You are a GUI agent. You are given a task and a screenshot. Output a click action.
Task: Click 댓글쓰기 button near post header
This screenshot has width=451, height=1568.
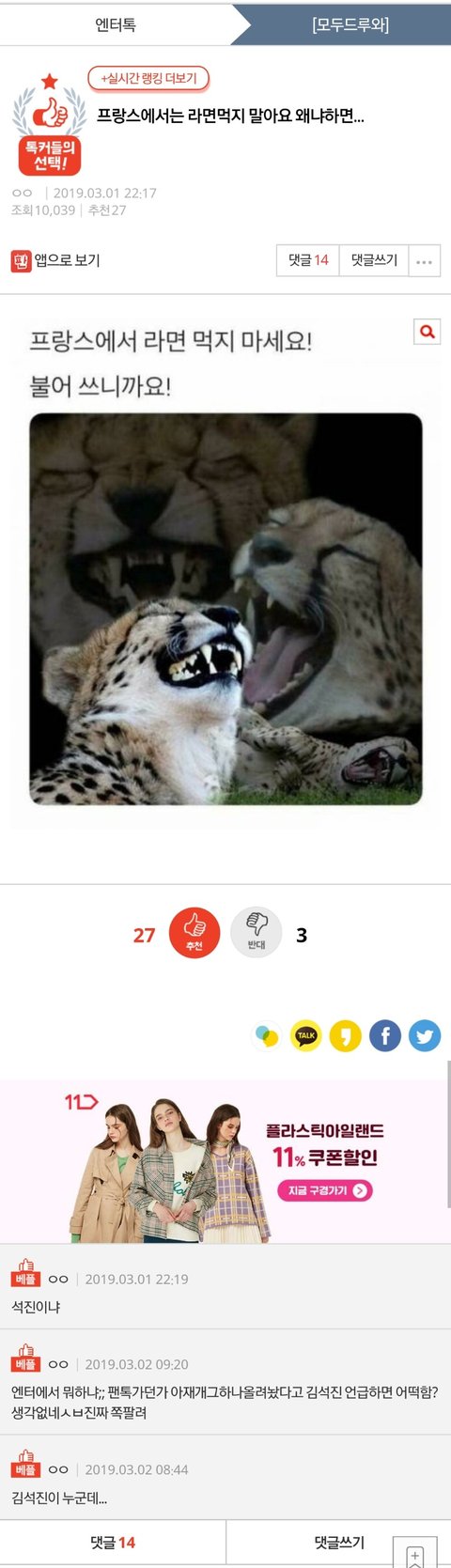[374, 260]
